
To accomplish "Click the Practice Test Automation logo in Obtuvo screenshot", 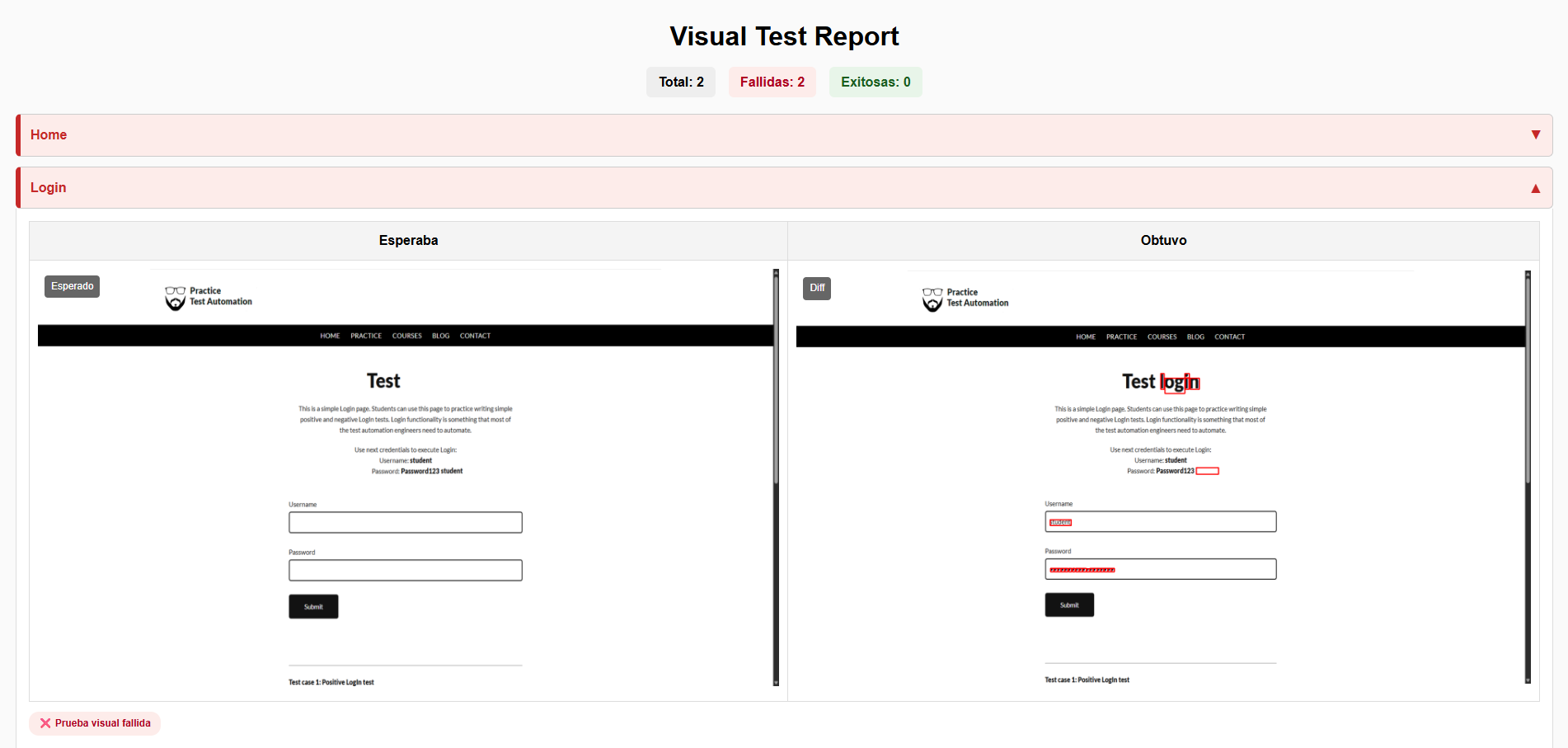I will click(965, 298).
